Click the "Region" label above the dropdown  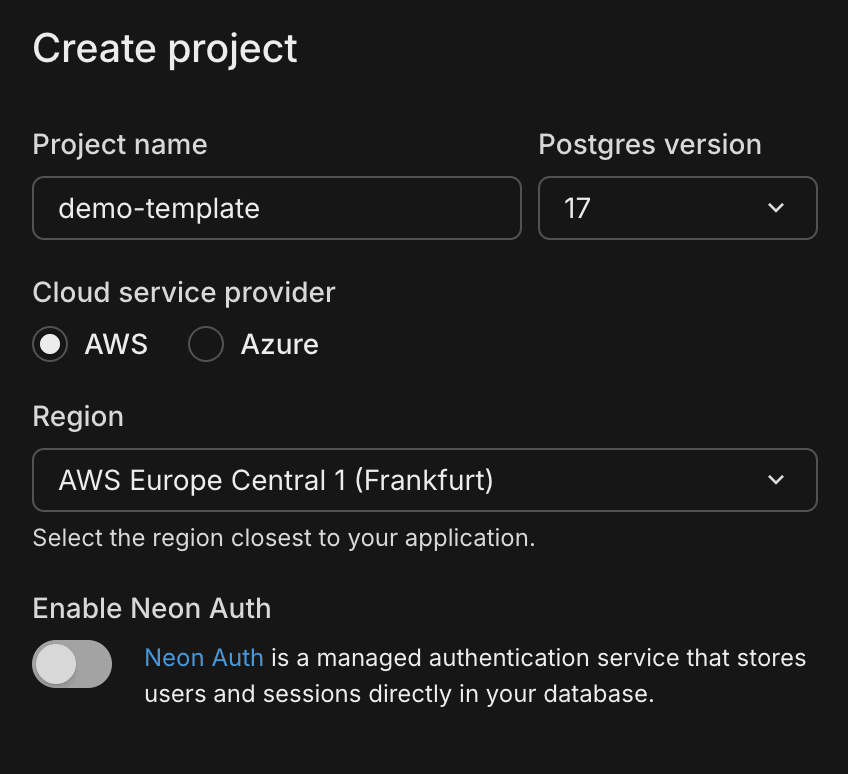(78, 416)
